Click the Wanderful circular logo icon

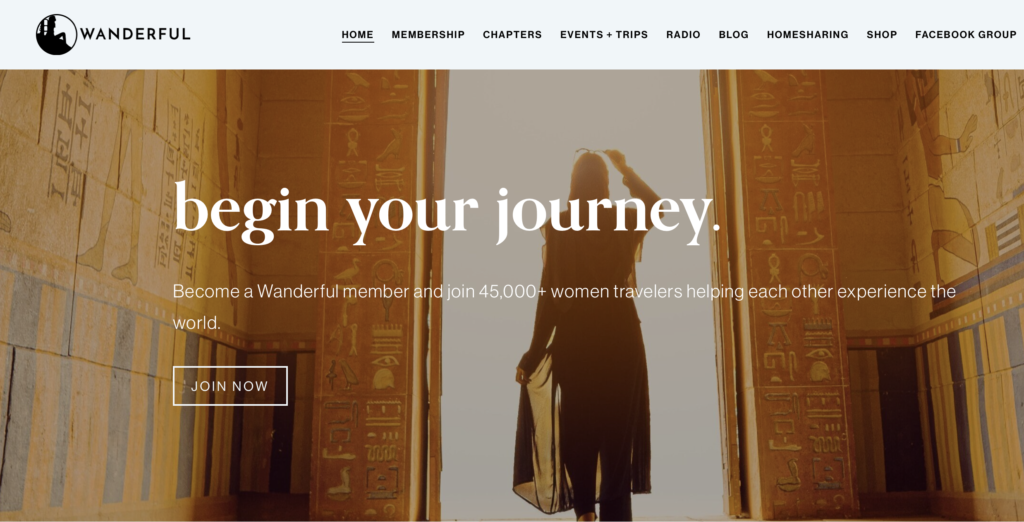click(x=56, y=35)
